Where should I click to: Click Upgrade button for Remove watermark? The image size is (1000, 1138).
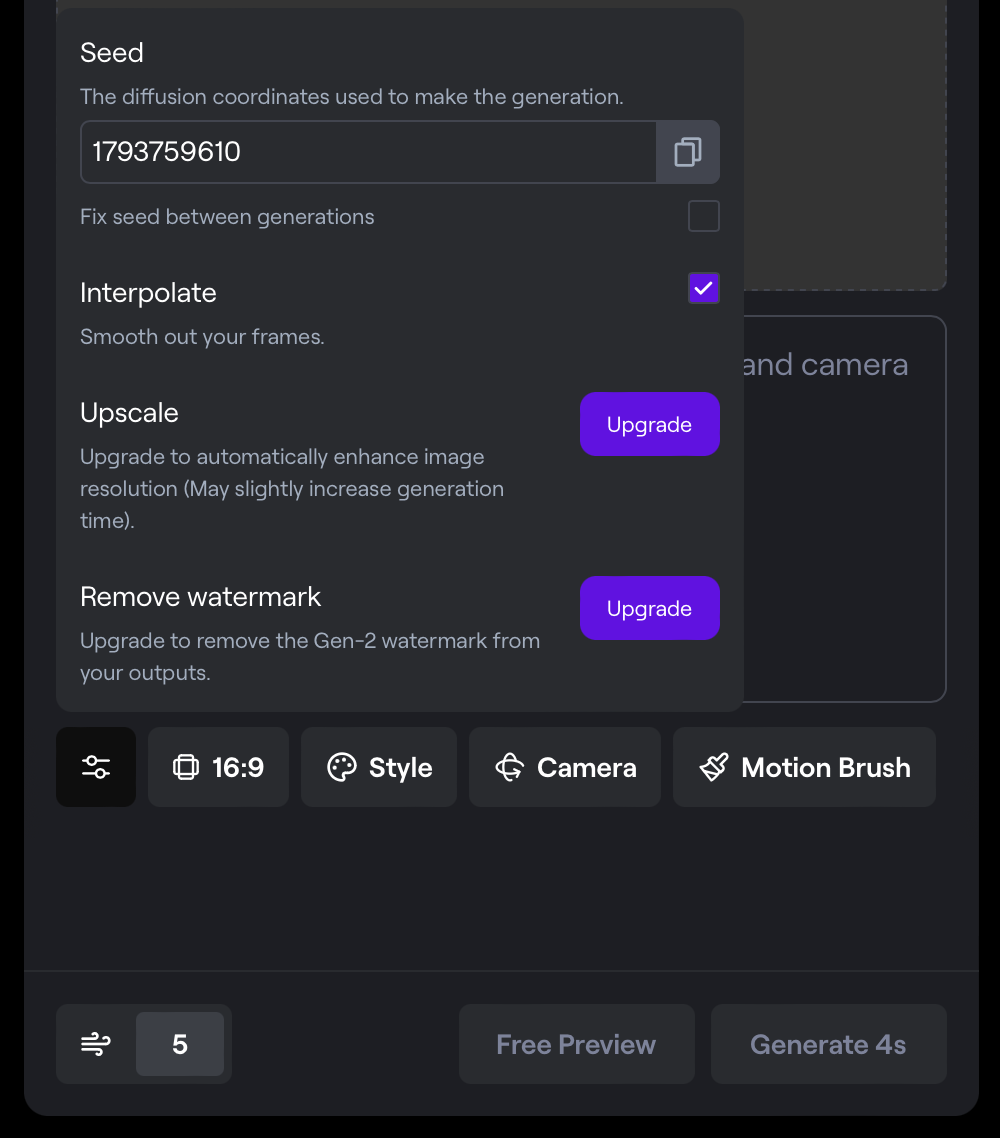649,608
